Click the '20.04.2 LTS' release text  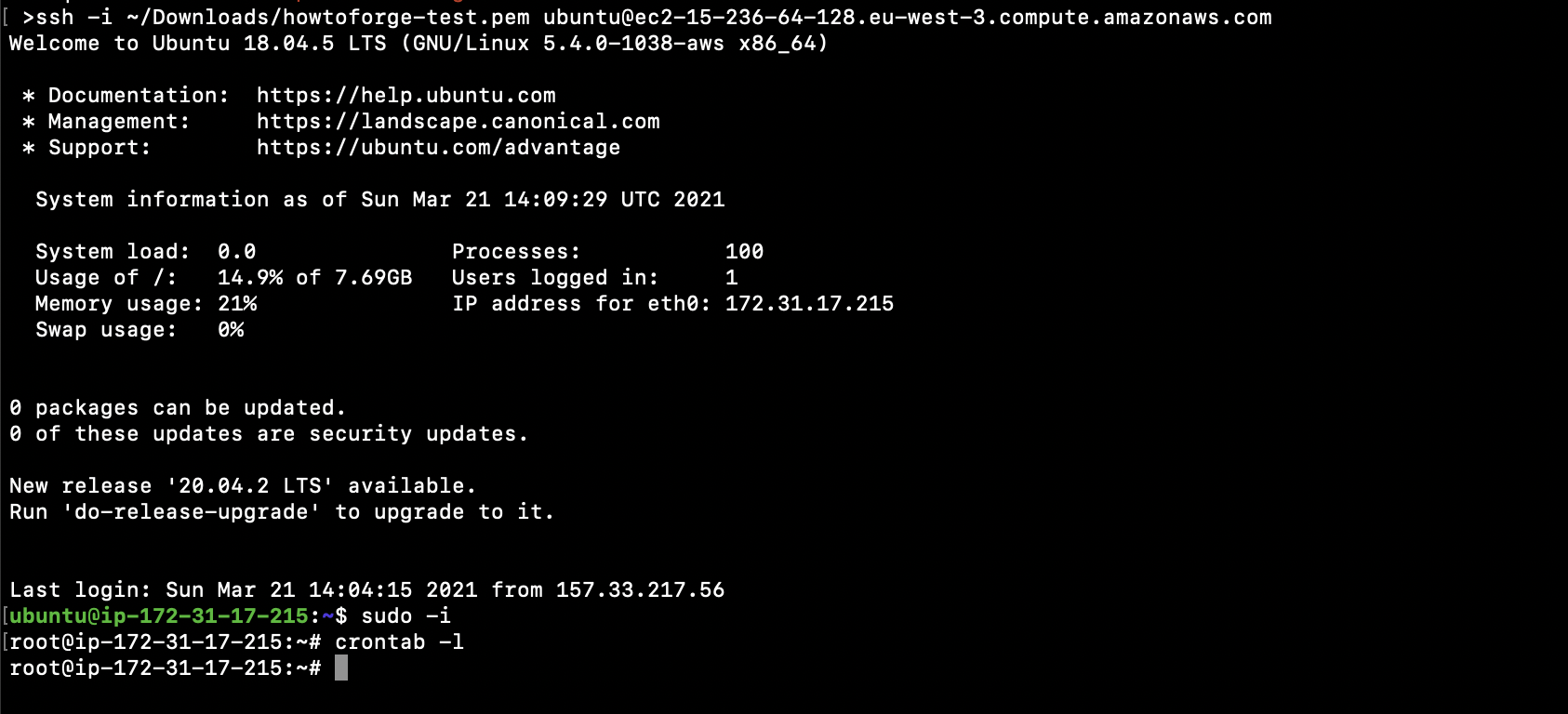[x=250, y=486]
